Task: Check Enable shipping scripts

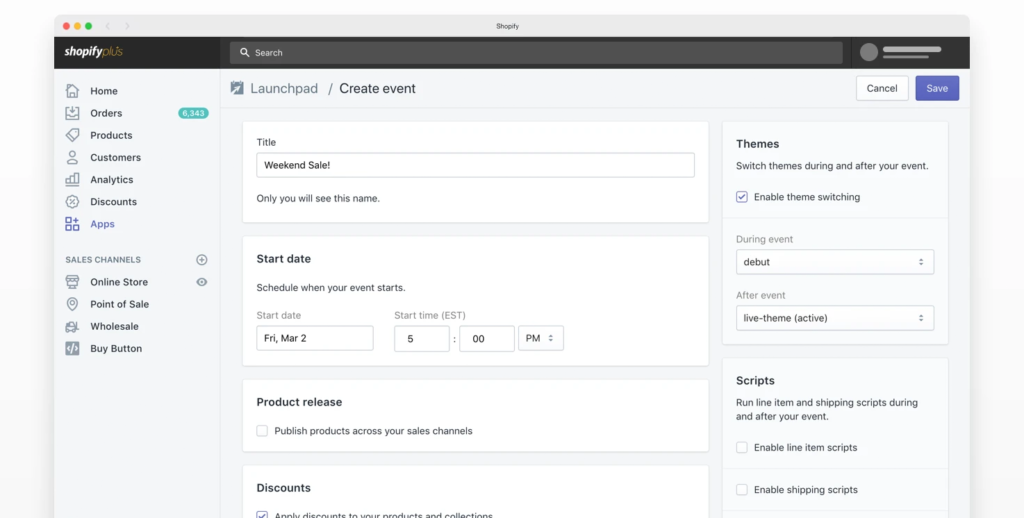Action: pos(742,490)
